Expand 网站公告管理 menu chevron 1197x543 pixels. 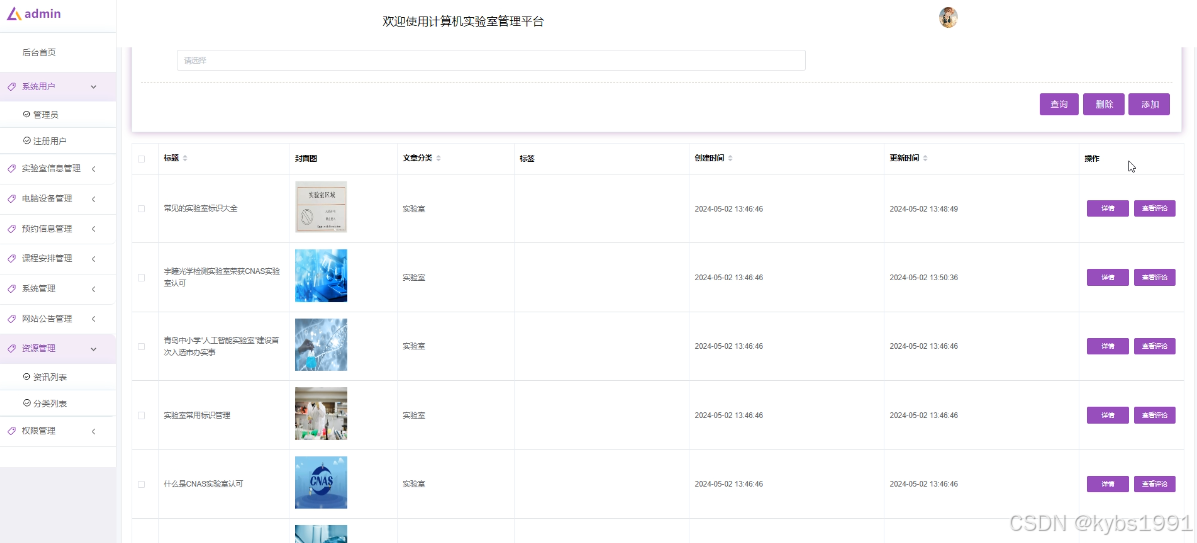pyautogui.click(x=93, y=319)
